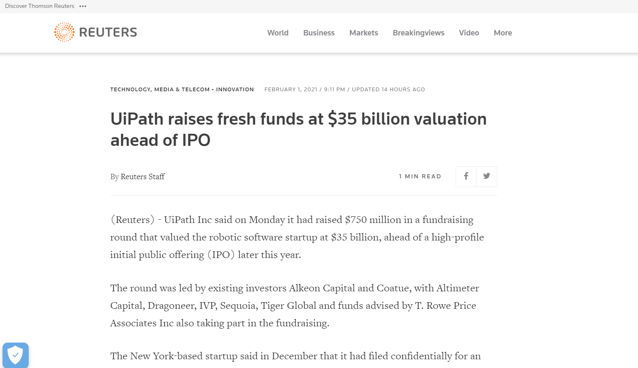Expand the three-dot Thomson Reuters menu
This screenshot has width=638, height=368.
[x=83, y=6]
